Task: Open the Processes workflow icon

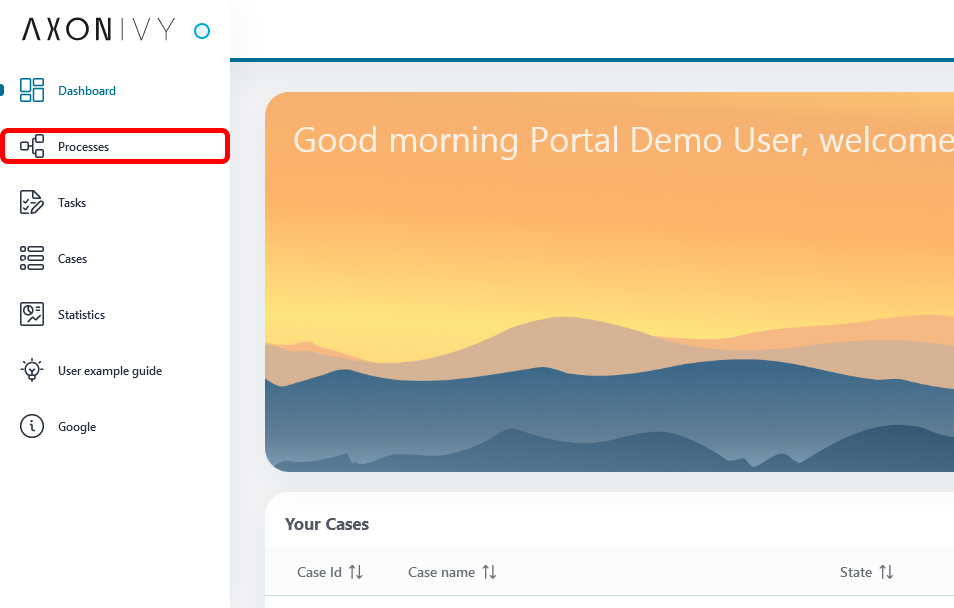Action: point(32,146)
